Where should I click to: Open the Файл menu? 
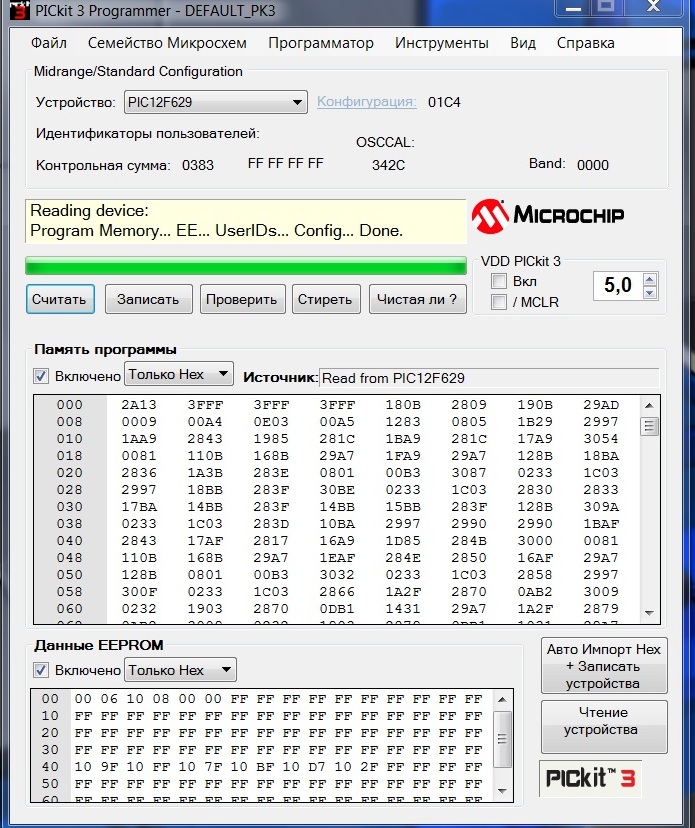coord(49,43)
